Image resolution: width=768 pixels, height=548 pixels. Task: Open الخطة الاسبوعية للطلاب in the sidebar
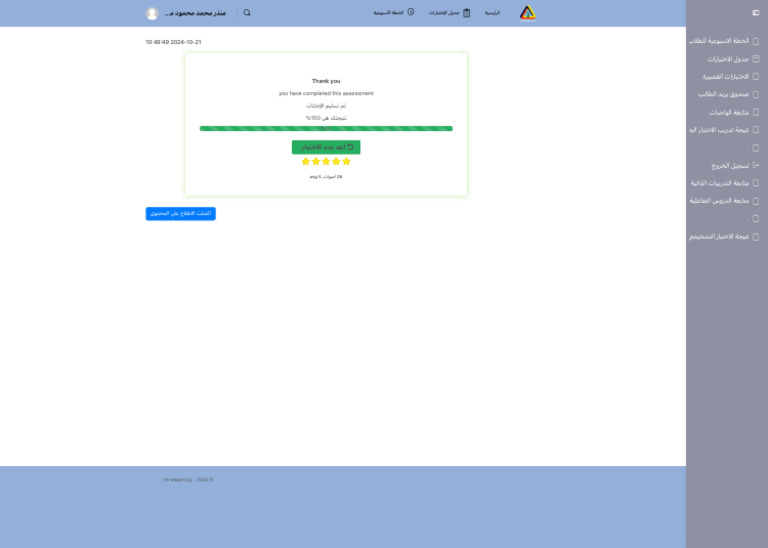point(723,41)
